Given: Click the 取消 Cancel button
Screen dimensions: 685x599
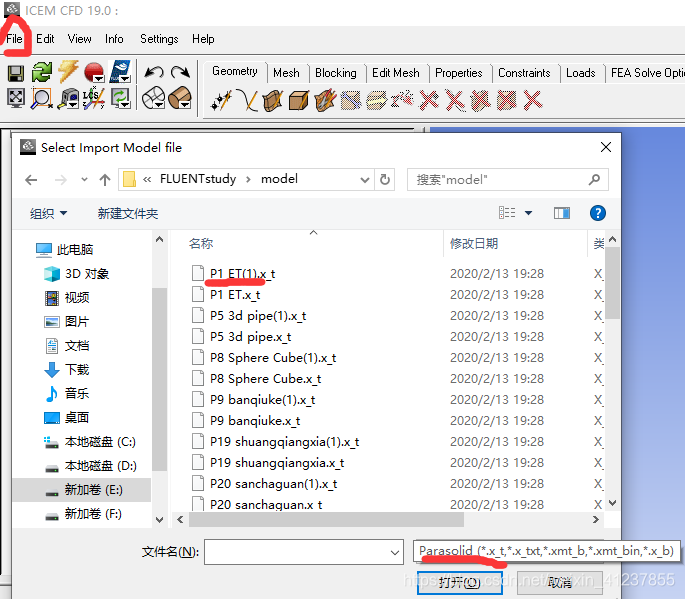Looking at the screenshot, I should coord(560,582).
